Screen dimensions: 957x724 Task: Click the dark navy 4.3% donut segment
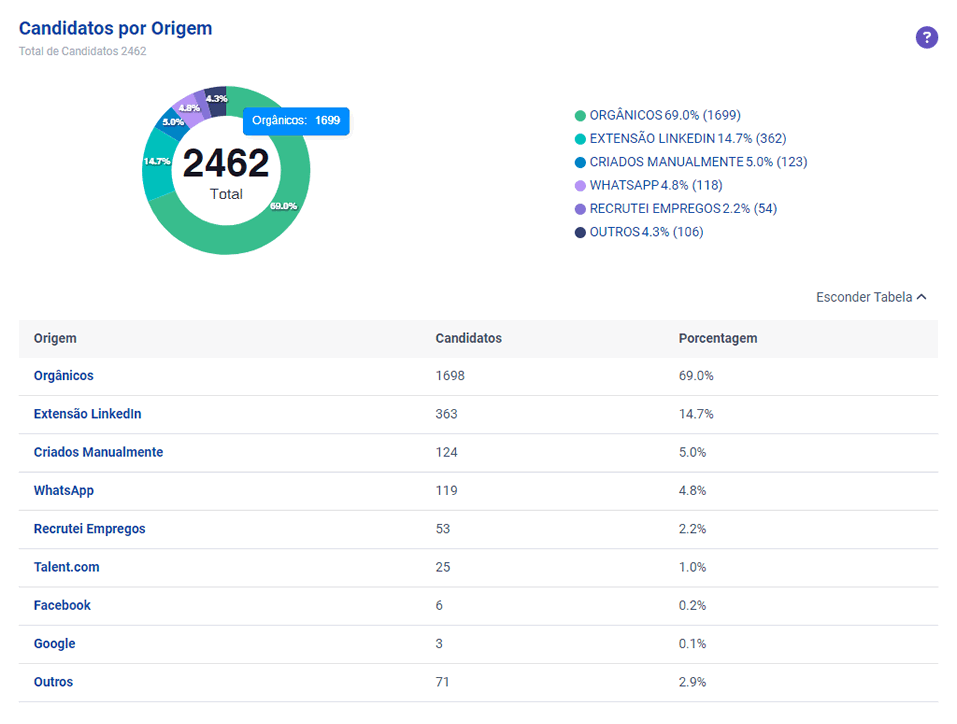click(x=217, y=100)
